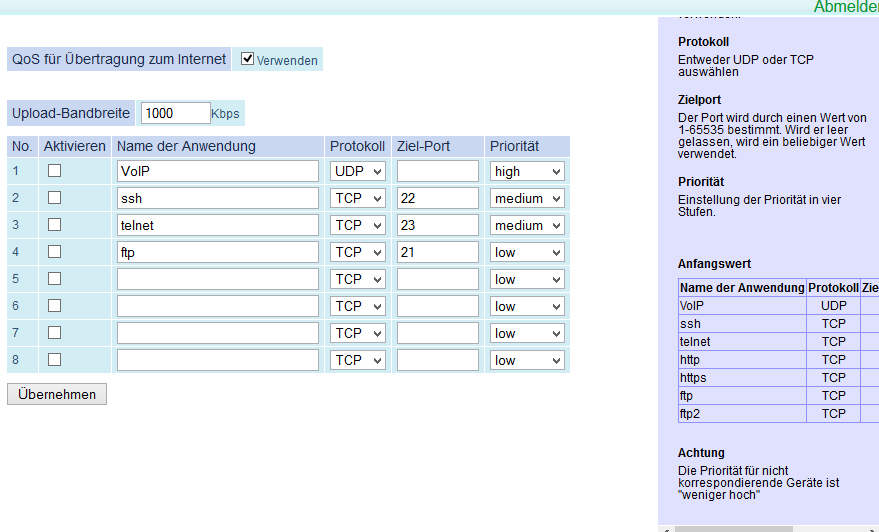879x532 pixels.
Task: Enable the VoIP rule checkbox in row 1
Action: tap(55, 171)
